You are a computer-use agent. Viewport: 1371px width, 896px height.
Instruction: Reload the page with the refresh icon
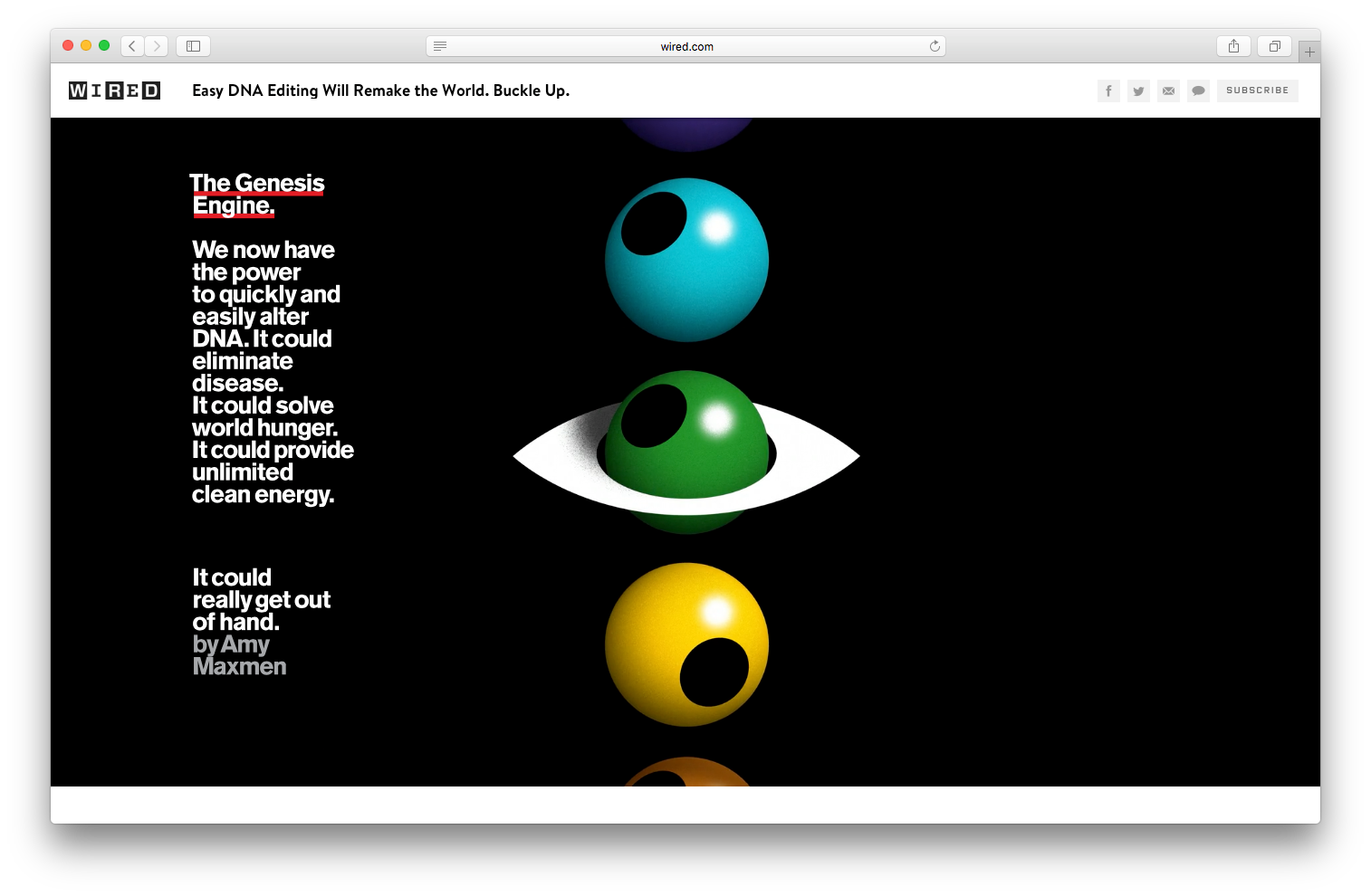point(935,46)
